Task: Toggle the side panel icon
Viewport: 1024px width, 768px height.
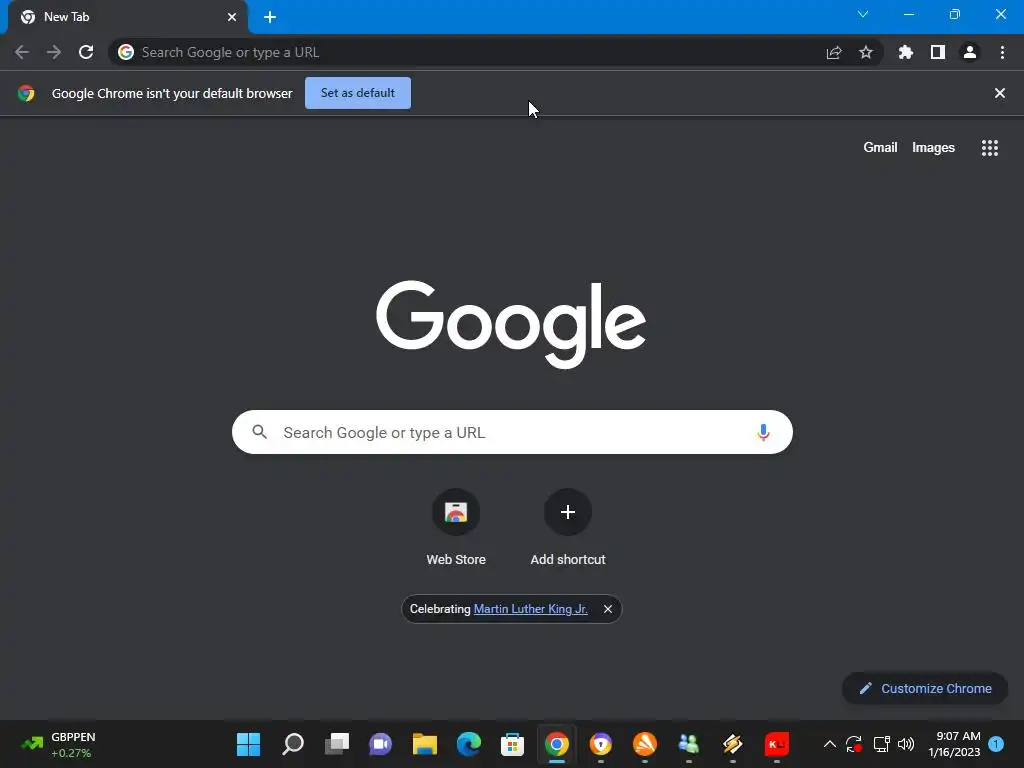Action: pos(938,52)
